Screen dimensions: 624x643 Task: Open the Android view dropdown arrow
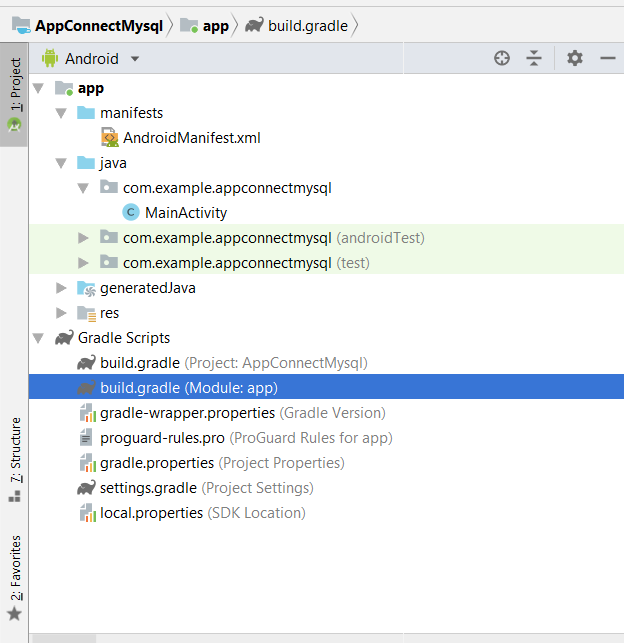(135, 59)
